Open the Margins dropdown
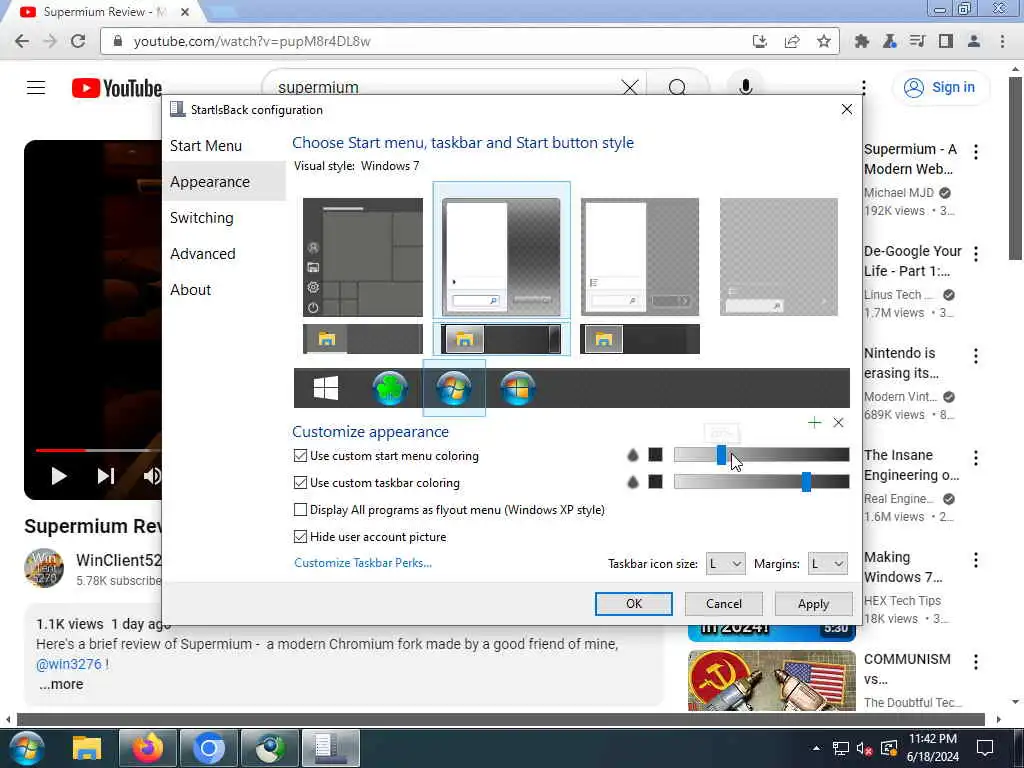Viewport: 1024px width, 768px height. click(827, 564)
